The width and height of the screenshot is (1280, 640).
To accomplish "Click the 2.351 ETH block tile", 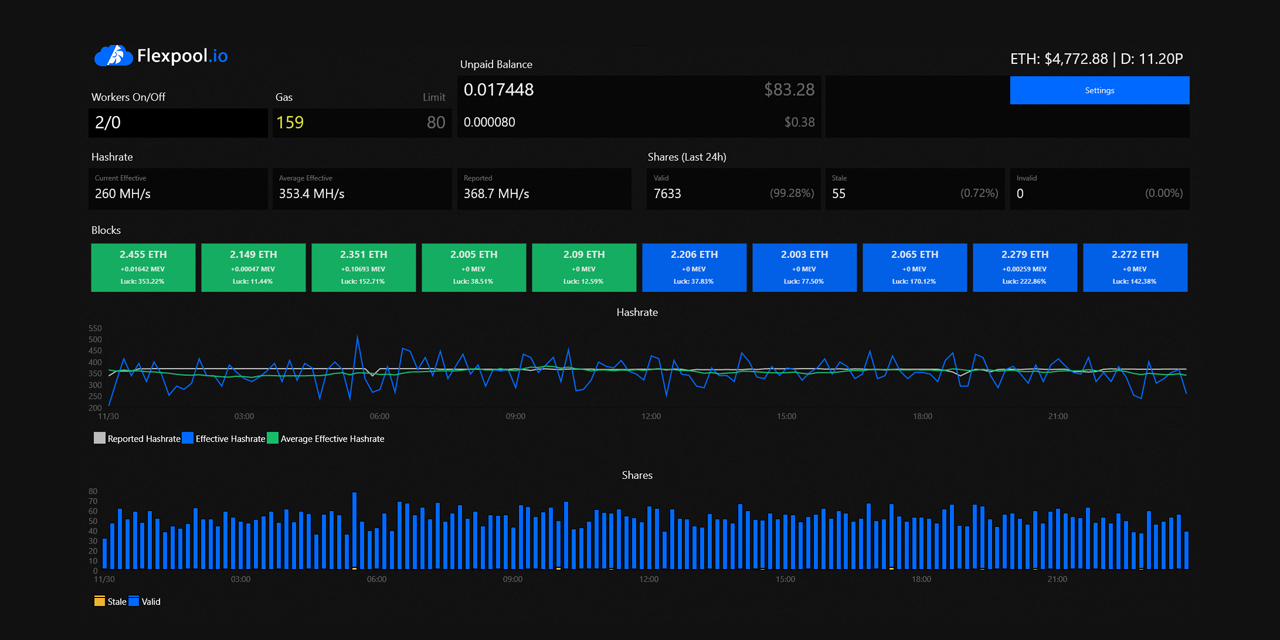I will (x=363, y=267).
